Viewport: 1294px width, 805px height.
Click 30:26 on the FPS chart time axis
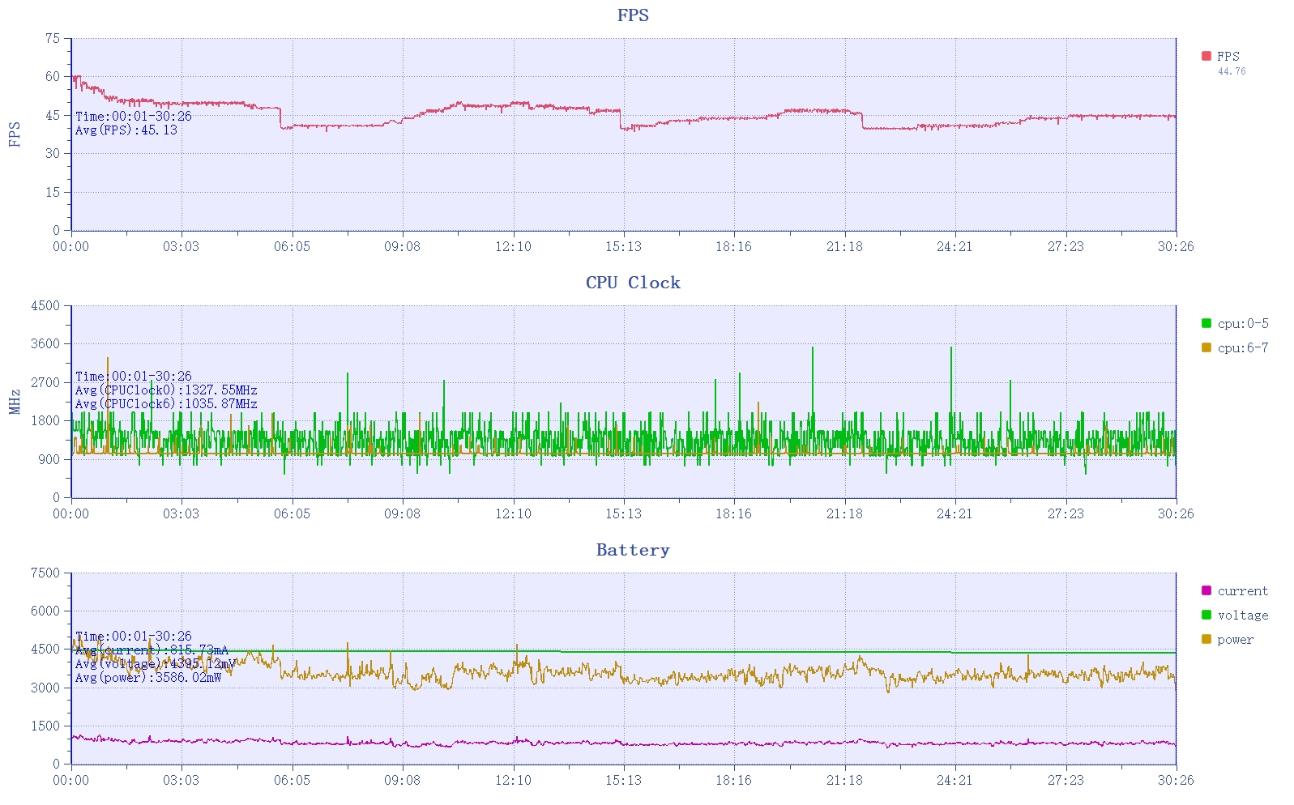[x=1176, y=246]
